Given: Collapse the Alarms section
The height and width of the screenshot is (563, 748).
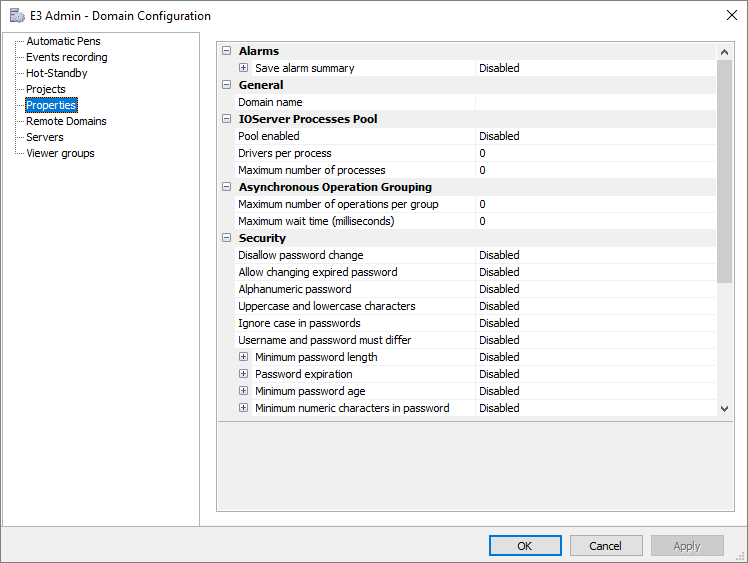Looking at the screenshot, I should [227, 51].
